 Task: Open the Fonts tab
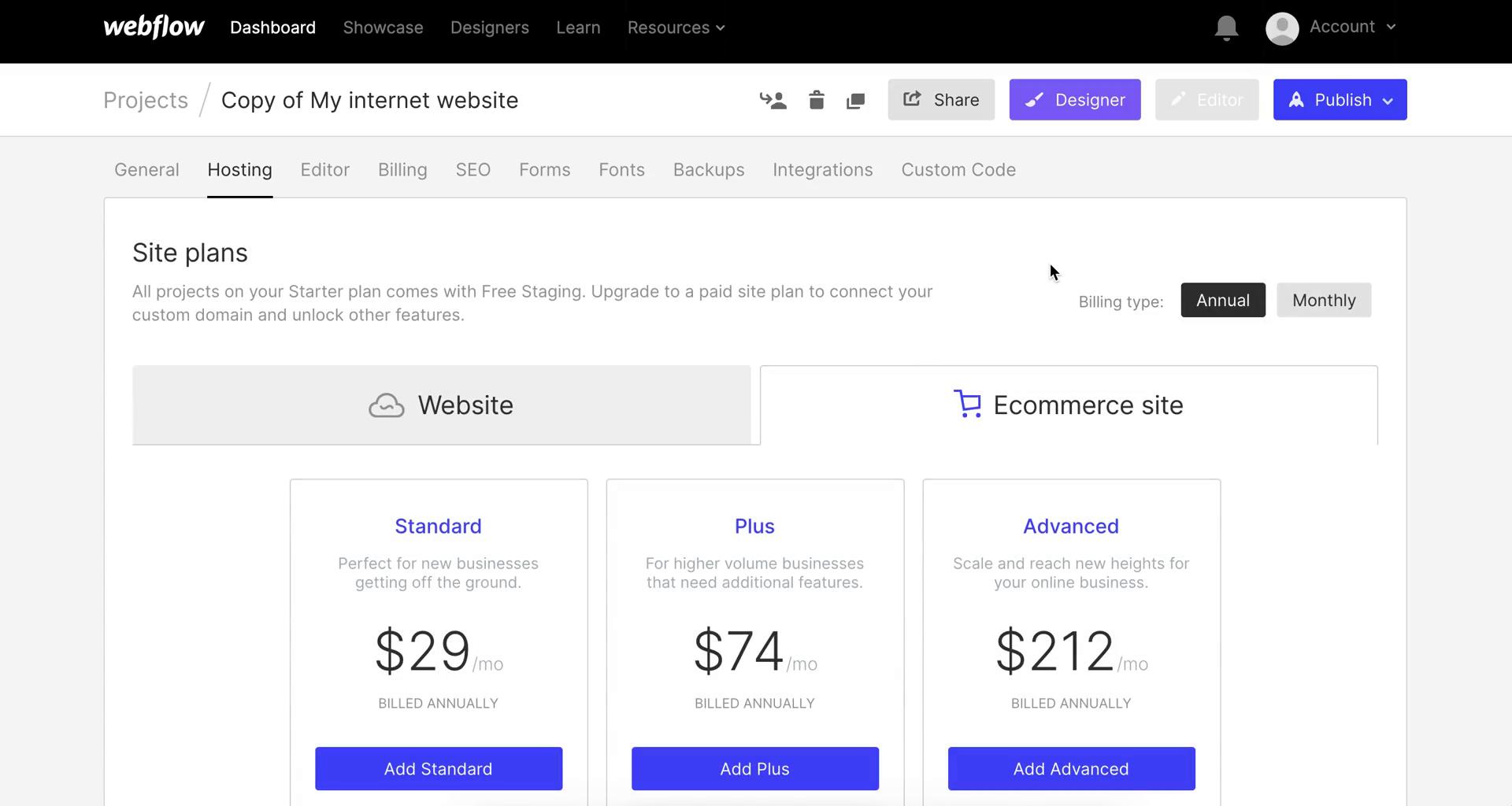coord(621,170)
